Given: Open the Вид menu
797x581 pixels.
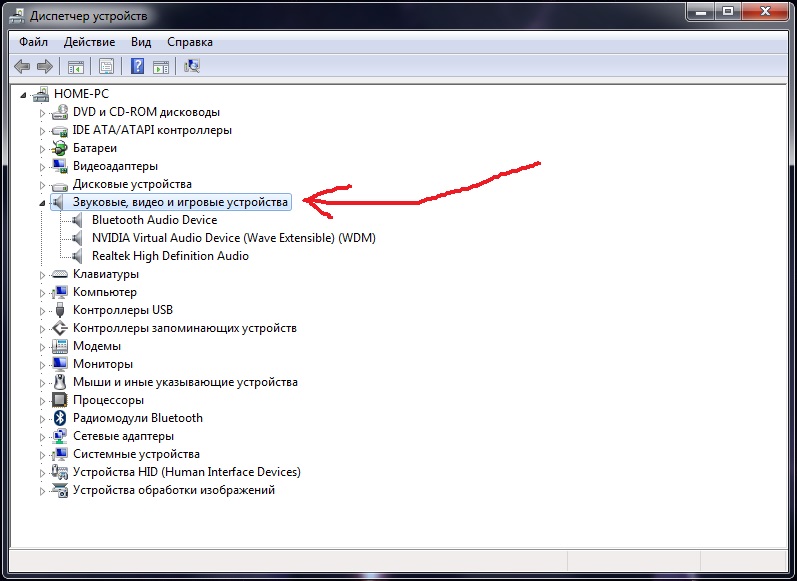Looking at the screenshot, I should click(141, 42).
